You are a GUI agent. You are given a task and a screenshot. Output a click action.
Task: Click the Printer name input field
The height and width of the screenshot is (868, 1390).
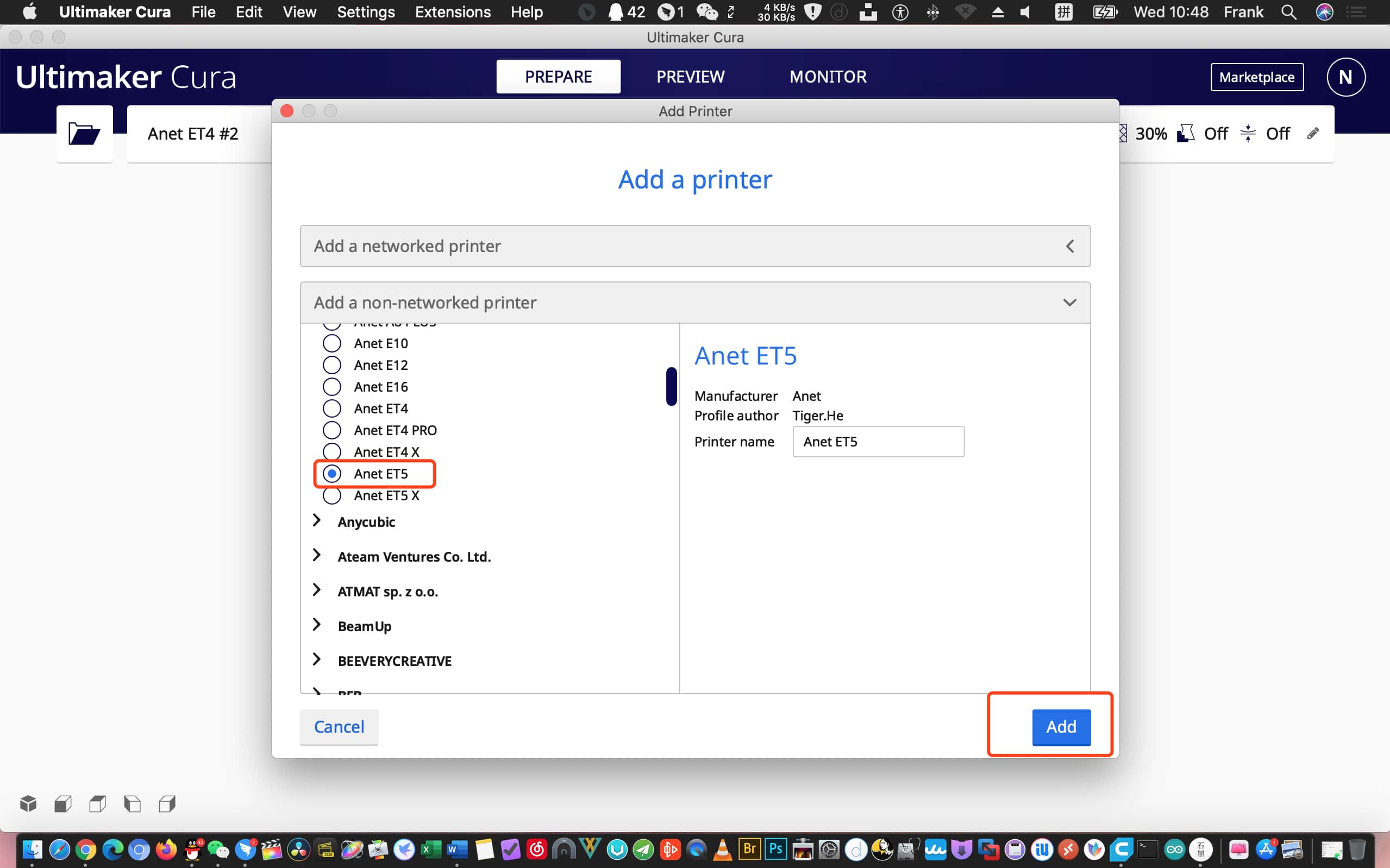878,442
